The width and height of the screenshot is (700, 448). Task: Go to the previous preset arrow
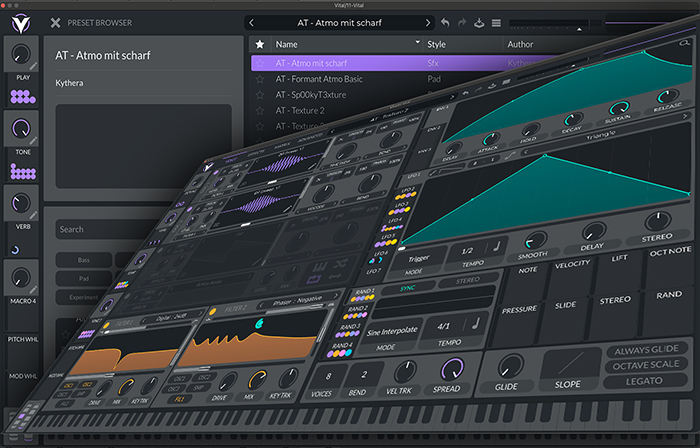coord(251,22)
